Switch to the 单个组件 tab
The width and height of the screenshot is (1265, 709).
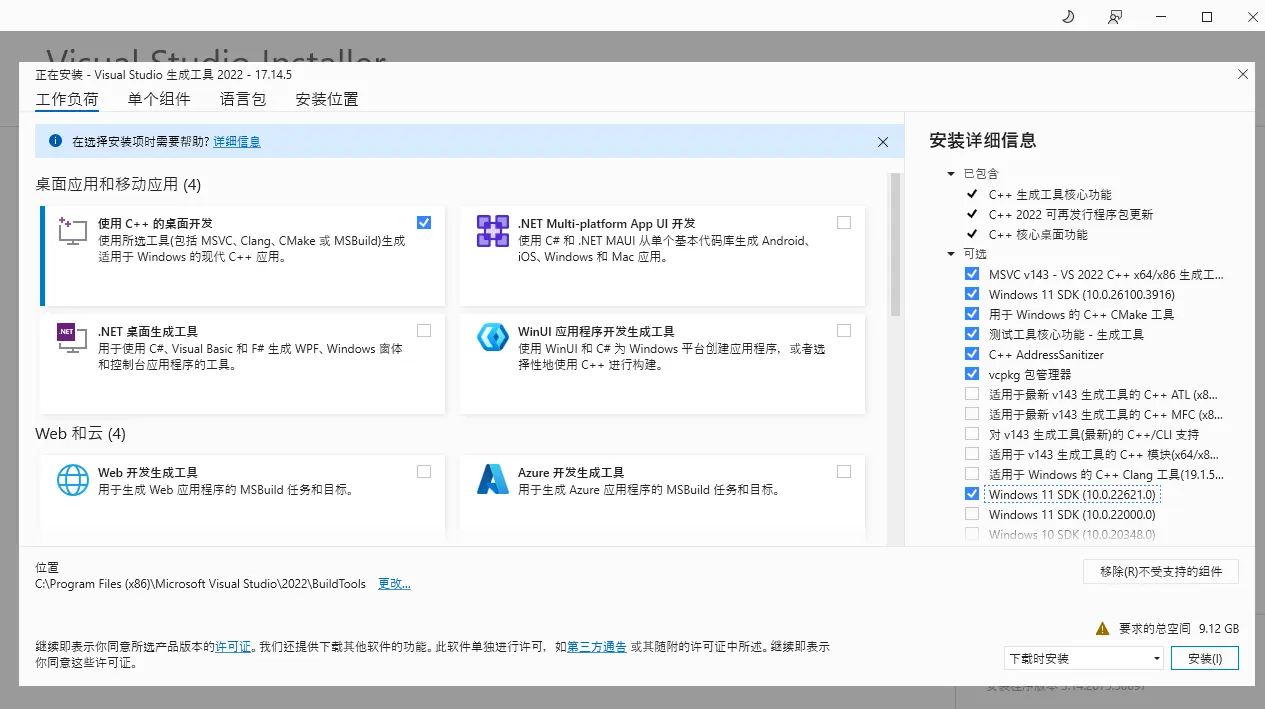[x=159, y=99]
